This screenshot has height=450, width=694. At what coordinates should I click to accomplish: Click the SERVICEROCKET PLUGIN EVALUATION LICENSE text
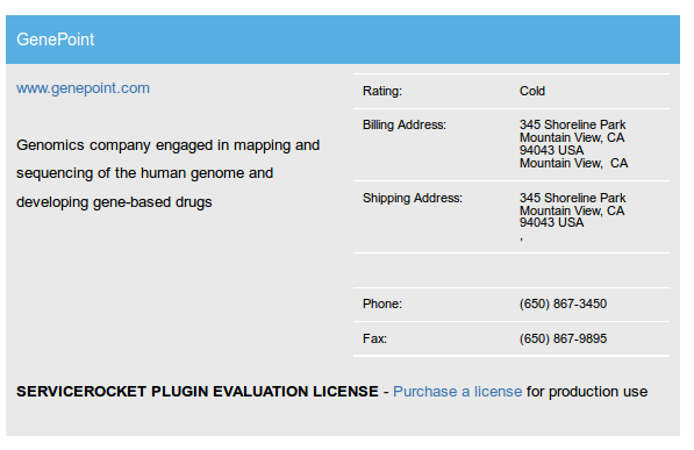click(x=197, y=391)
